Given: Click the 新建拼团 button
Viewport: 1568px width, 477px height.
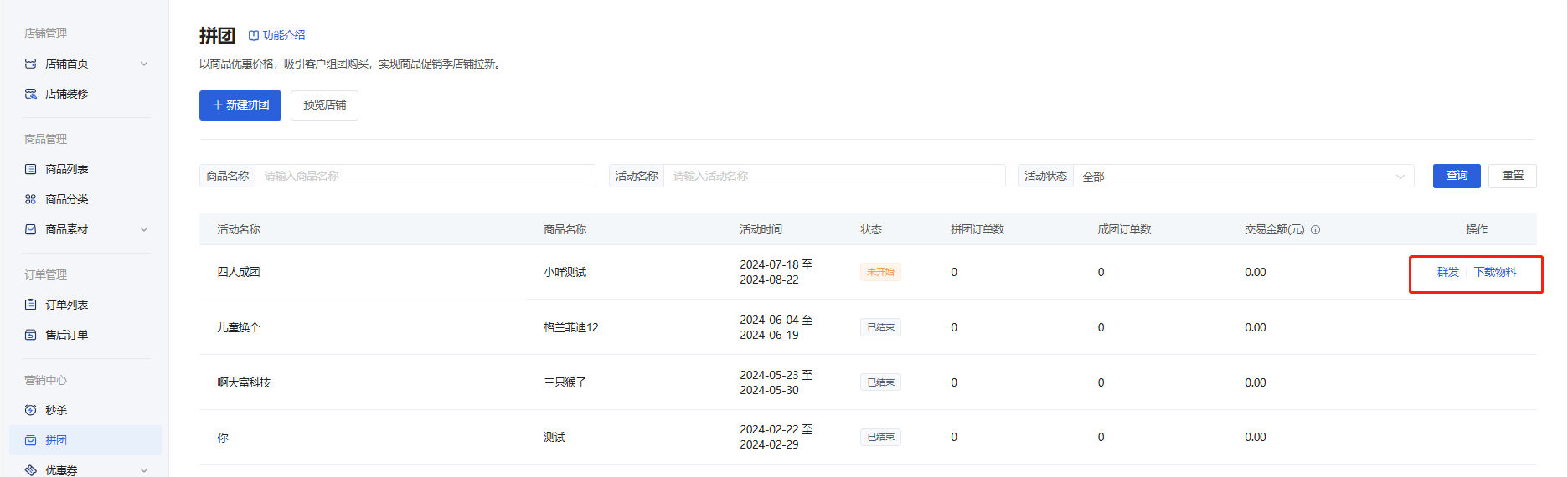Looking at the screenshot, I should coord(240,105).
